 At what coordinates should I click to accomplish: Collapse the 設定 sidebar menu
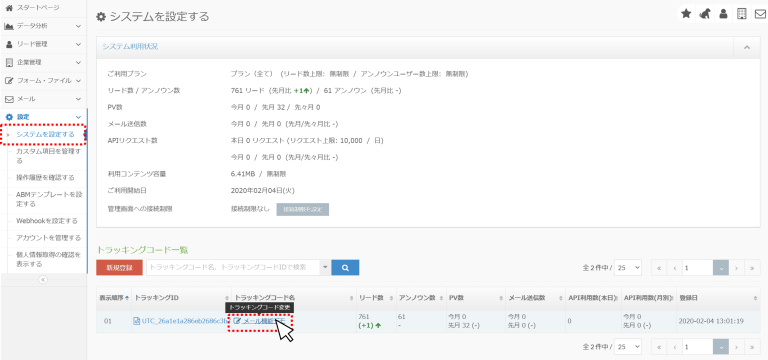click(x=43, y=117)
